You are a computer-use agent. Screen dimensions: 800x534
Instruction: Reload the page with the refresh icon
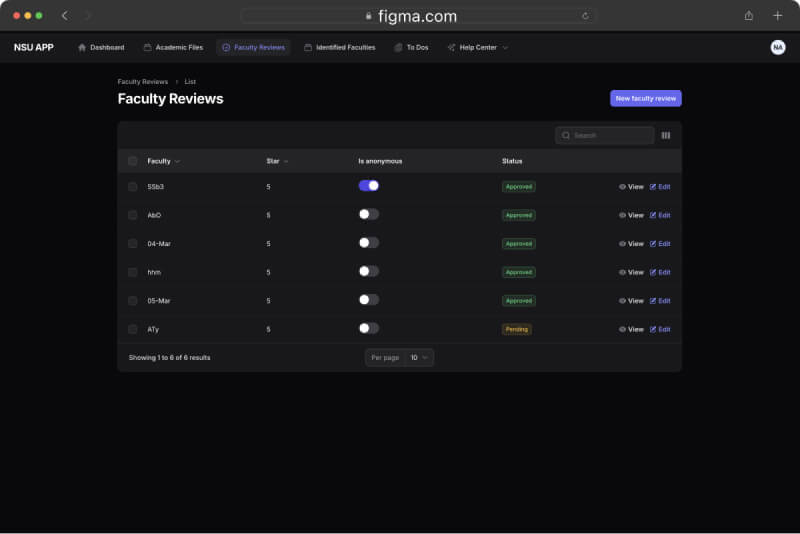(585, 16)
